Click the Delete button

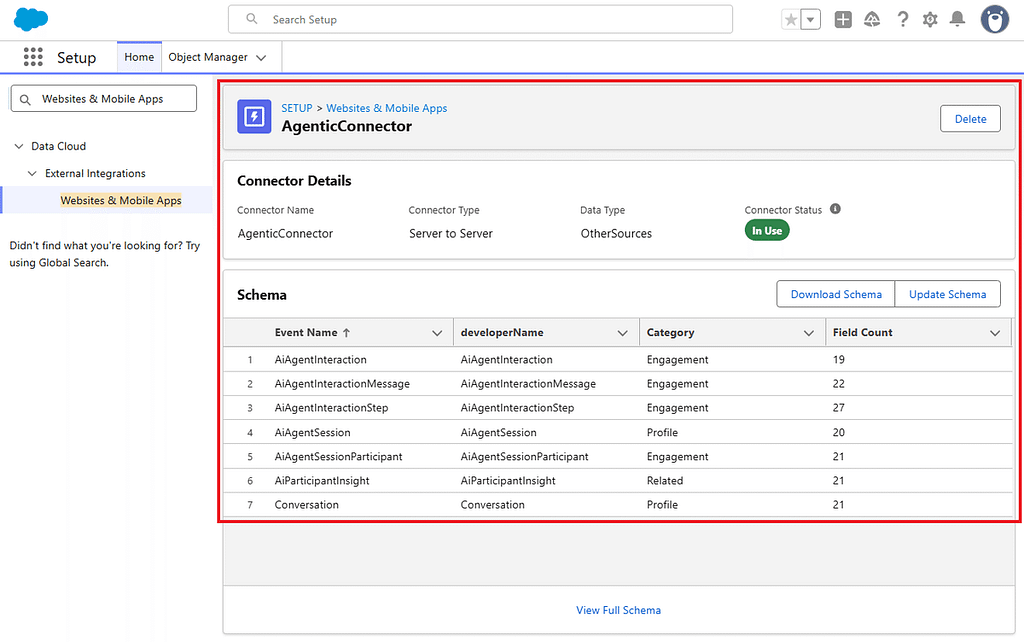click(x=970, y=119)
